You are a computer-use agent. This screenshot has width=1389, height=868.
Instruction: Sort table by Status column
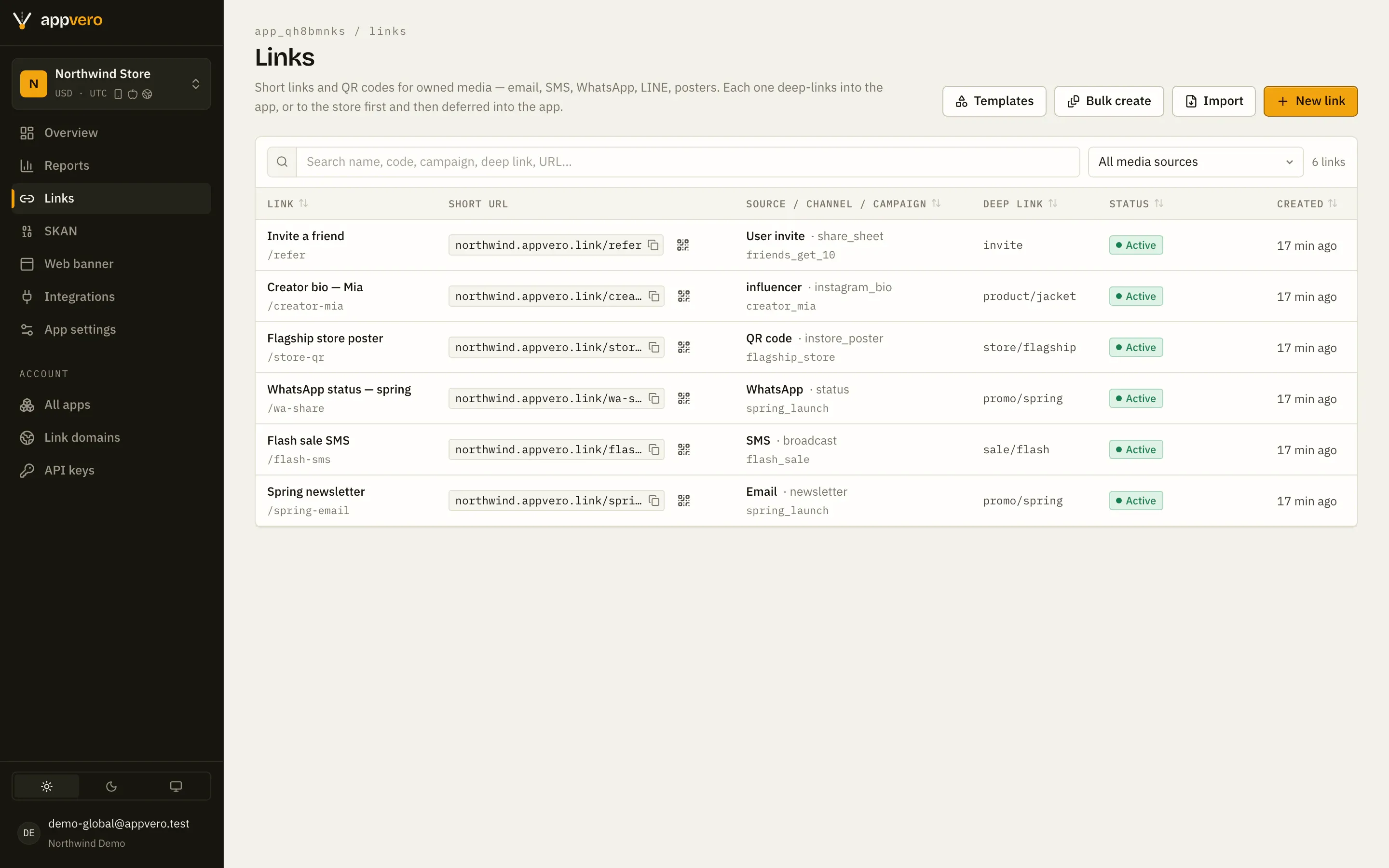[x=1136, y=204]
